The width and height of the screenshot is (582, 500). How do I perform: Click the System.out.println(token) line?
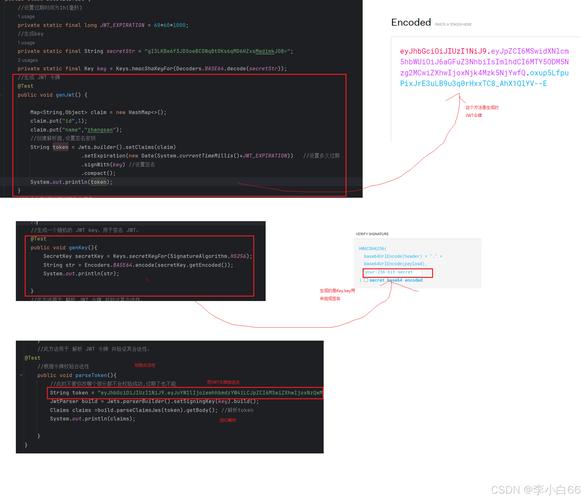[71, 182]
